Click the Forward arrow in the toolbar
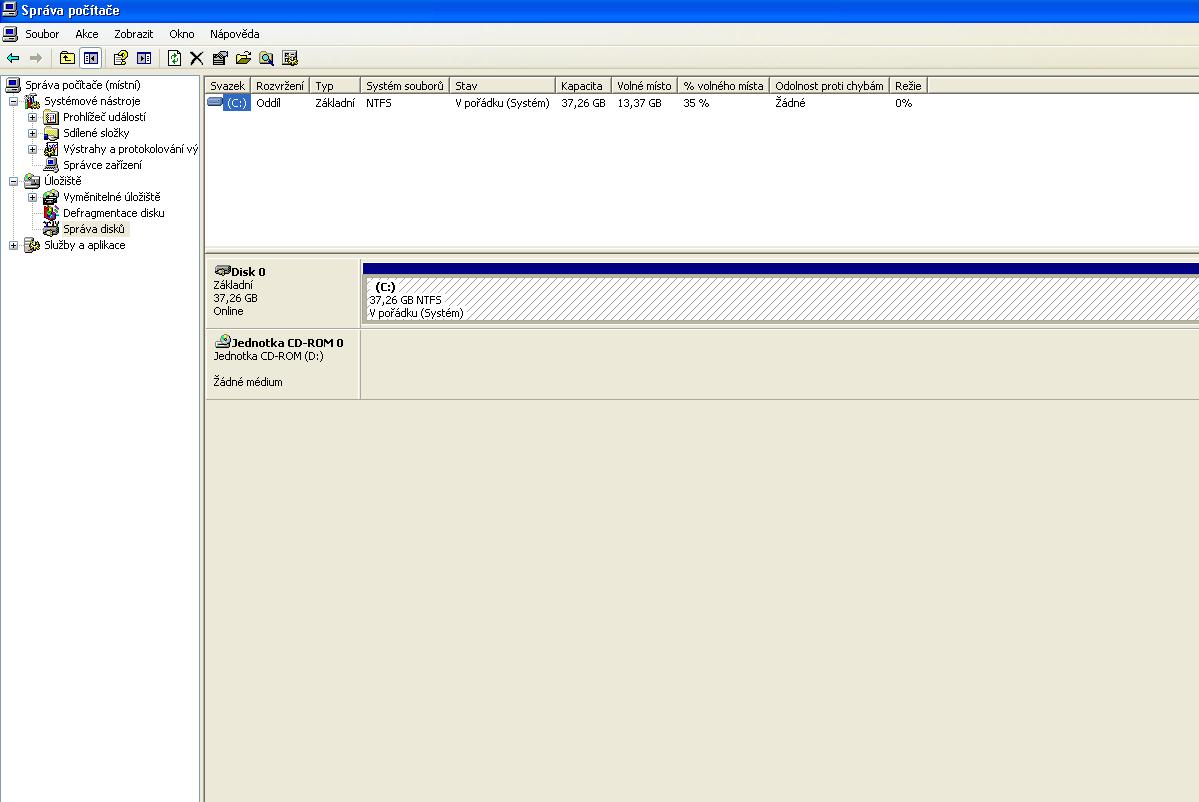 tap(35, 58)
